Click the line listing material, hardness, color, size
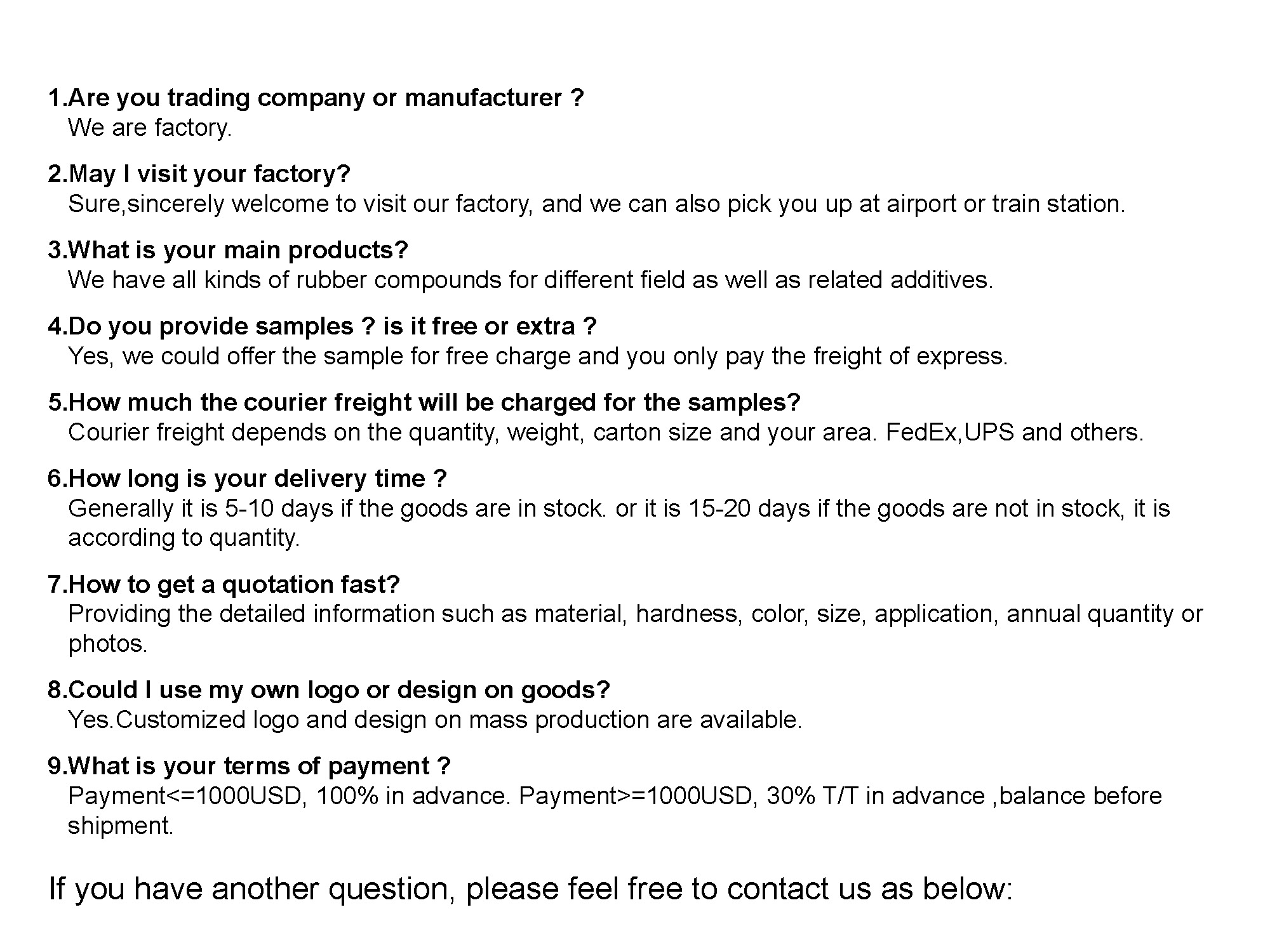Image resolution: width=1270 pixels, height=952 pixels. click(x=635, y=614)
